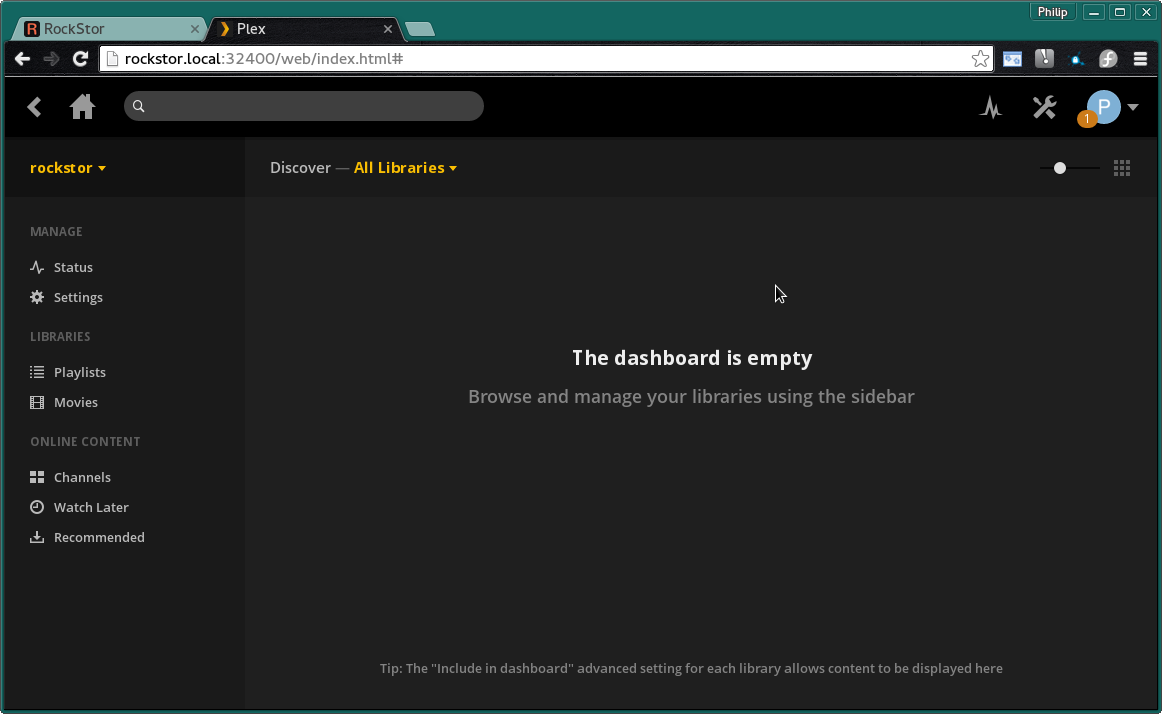
Task: Click browser forward button
Action: pyautogui.click(x=51, y=59)
